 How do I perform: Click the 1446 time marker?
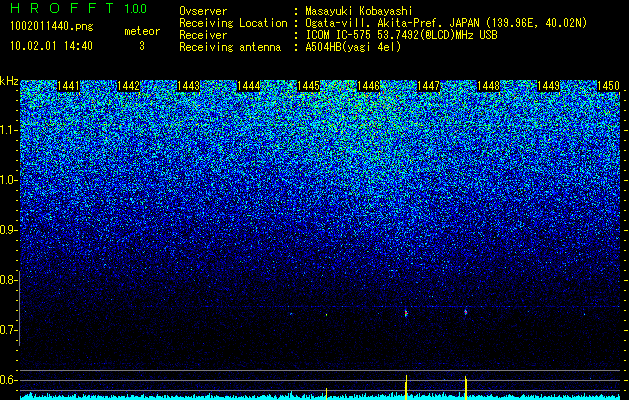pos(368,86)
